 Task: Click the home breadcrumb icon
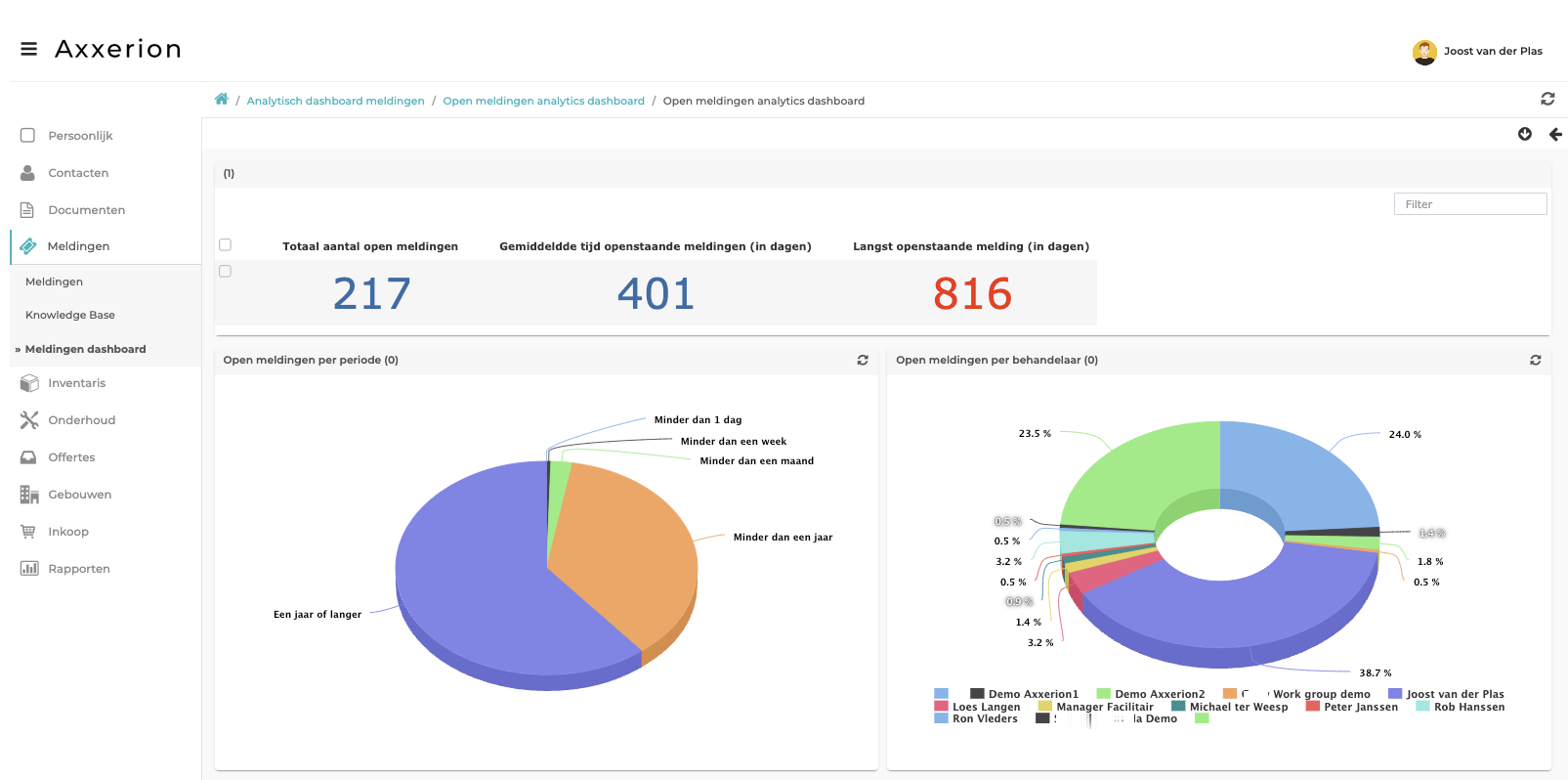(x=222, y=100)
